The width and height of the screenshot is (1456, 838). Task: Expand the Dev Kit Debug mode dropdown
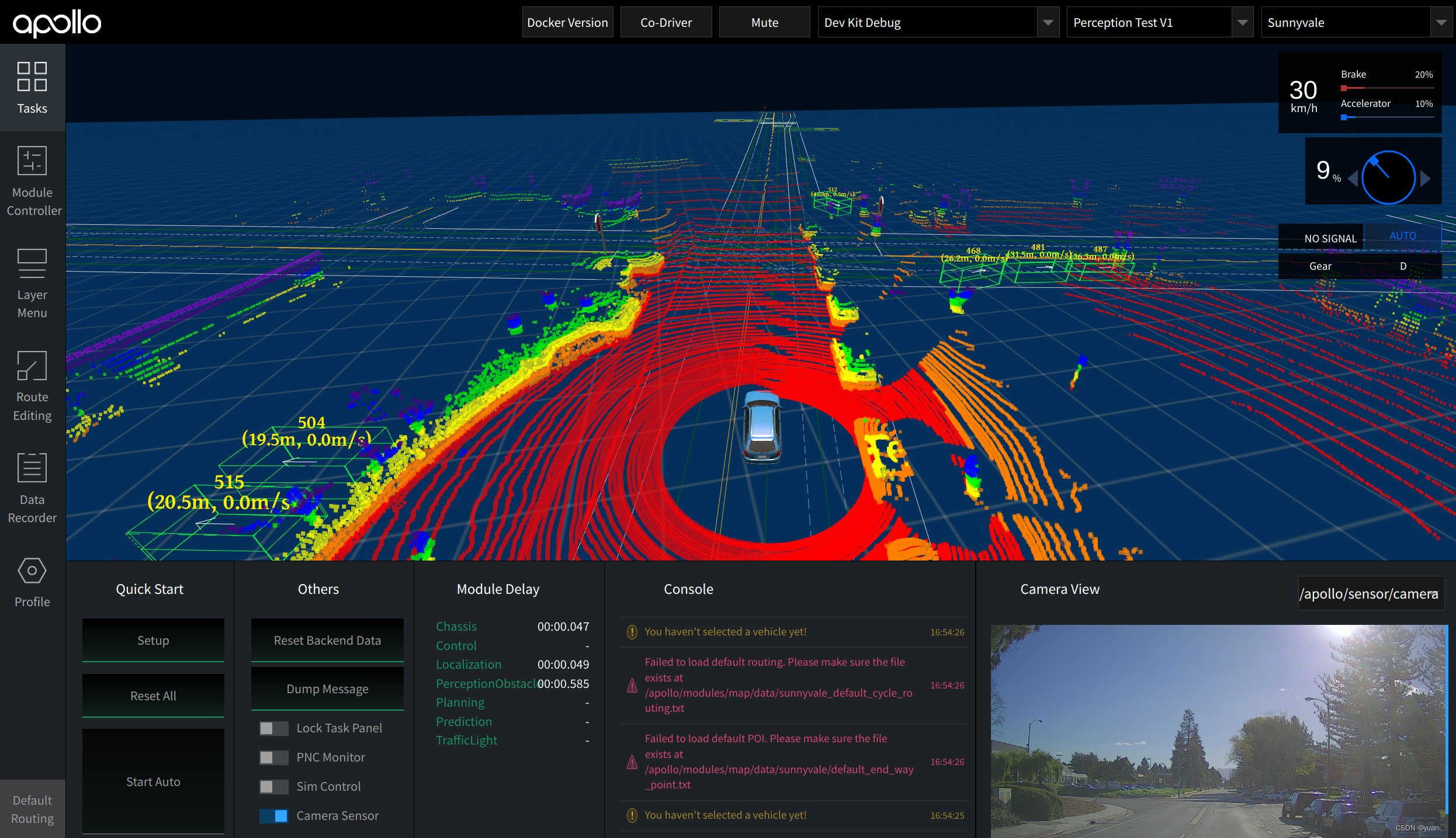pos(1048,23)
